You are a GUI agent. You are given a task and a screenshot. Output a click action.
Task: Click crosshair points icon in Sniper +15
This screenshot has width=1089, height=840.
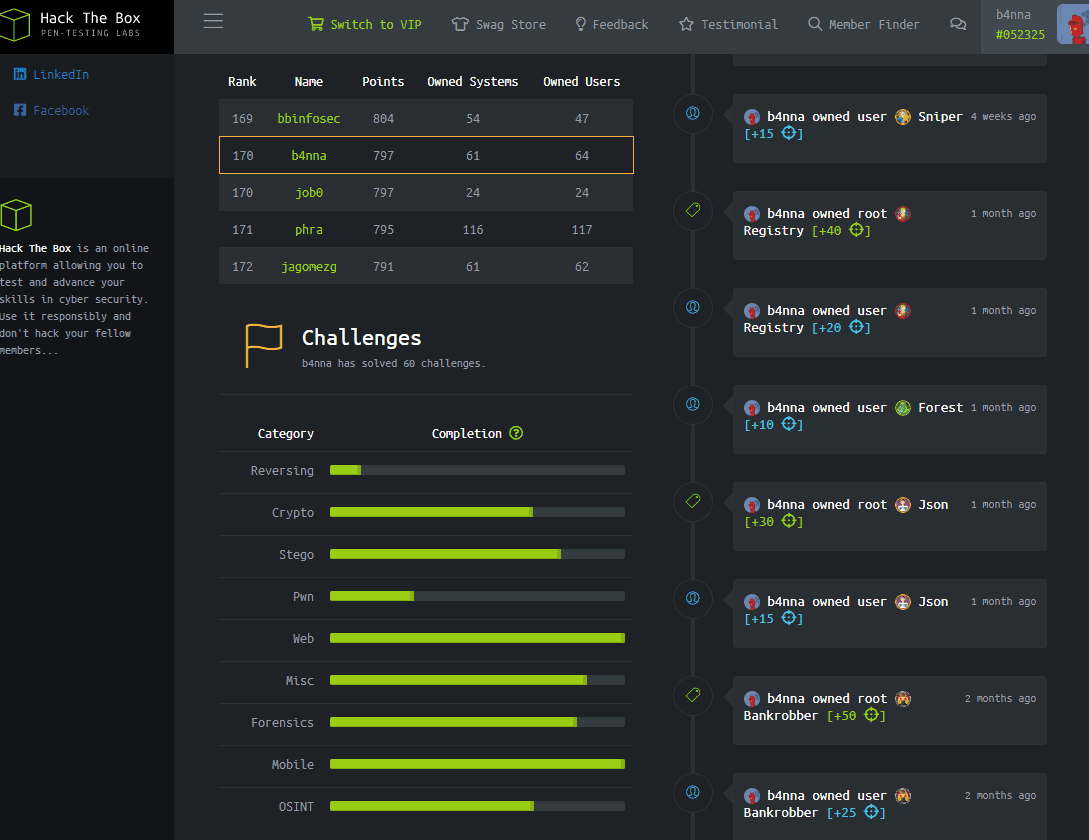click(789, 133)
